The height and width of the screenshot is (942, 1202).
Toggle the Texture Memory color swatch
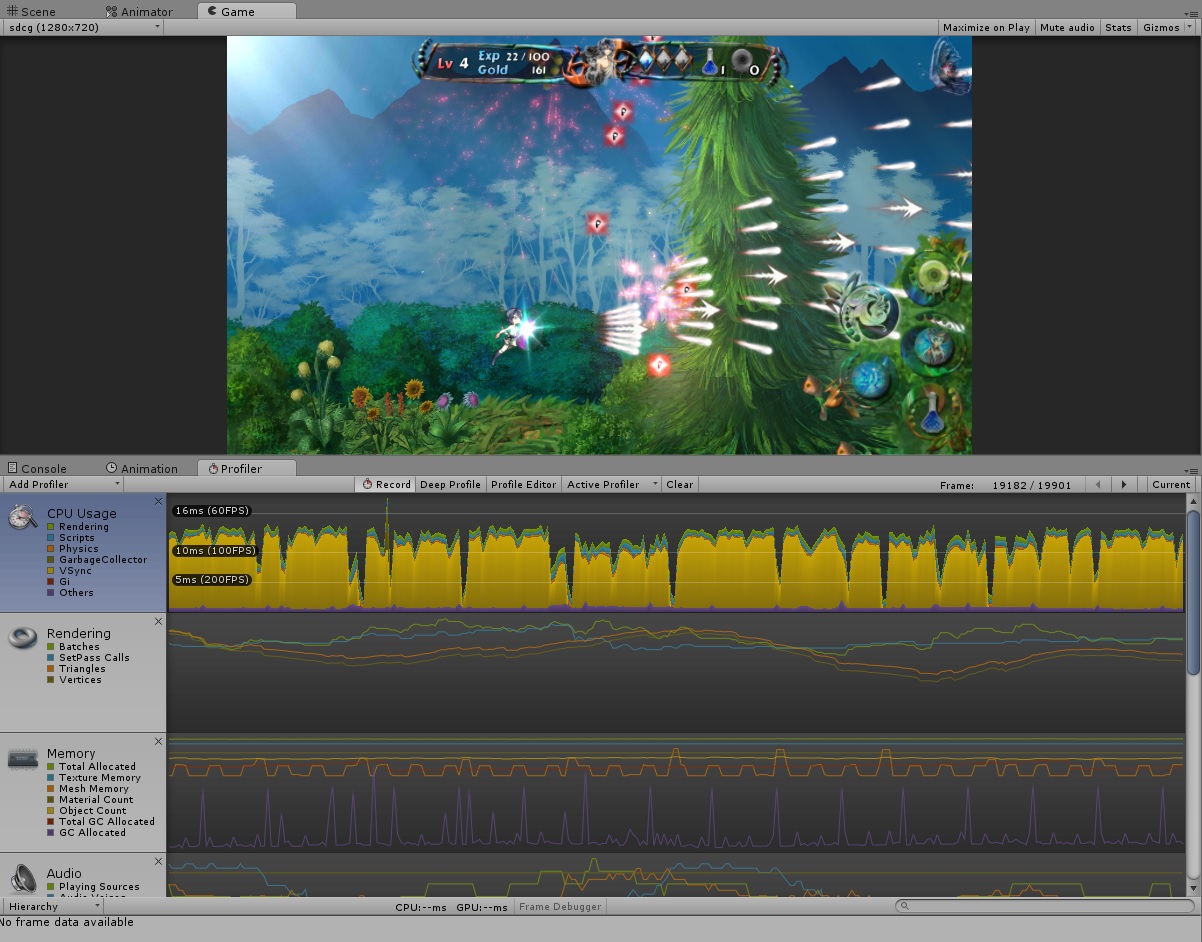click(x=51, y=778)
